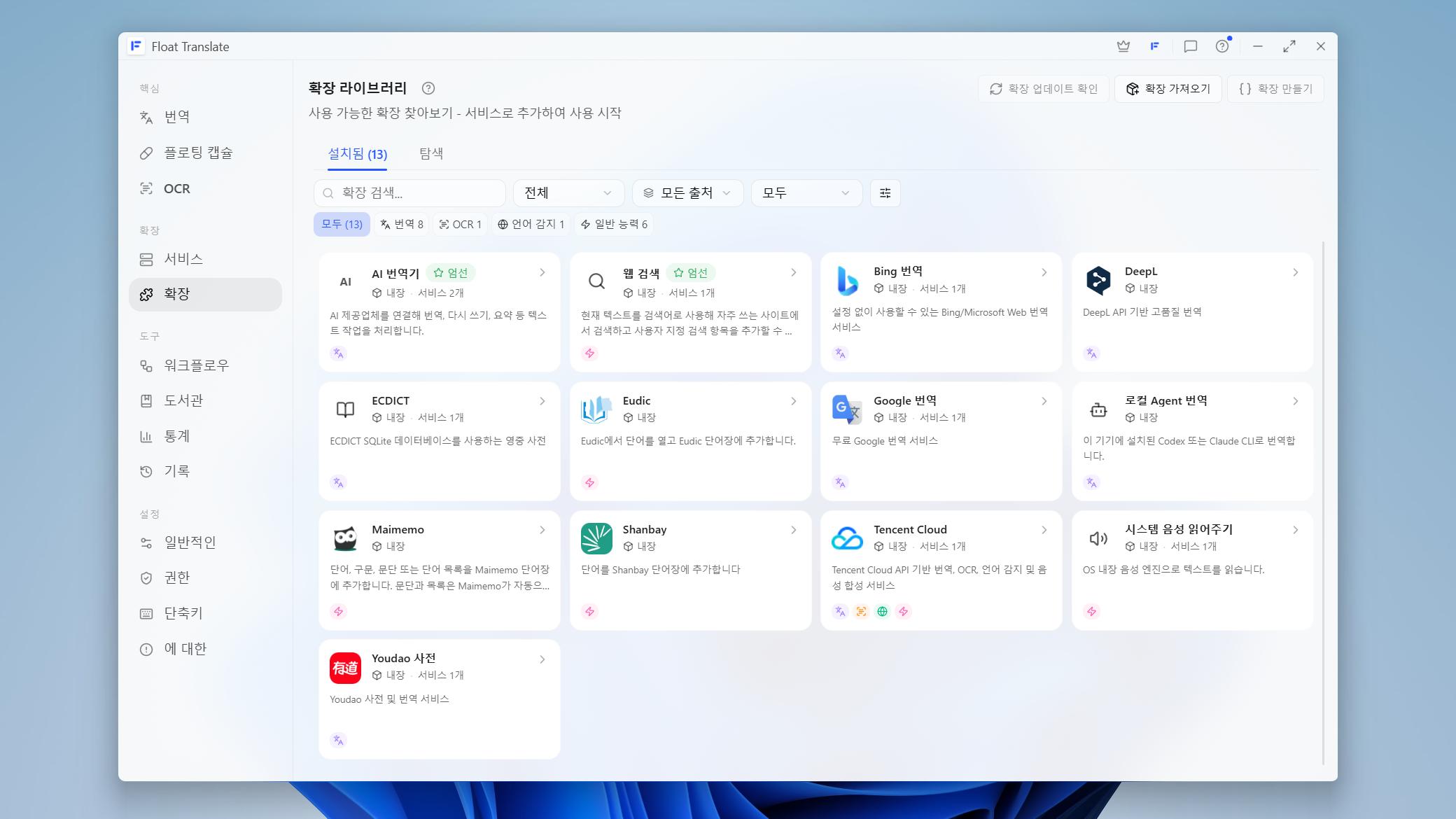1456x819 pixels.
Task: Expand the 전체 dropdown
Action: [568, 193]
